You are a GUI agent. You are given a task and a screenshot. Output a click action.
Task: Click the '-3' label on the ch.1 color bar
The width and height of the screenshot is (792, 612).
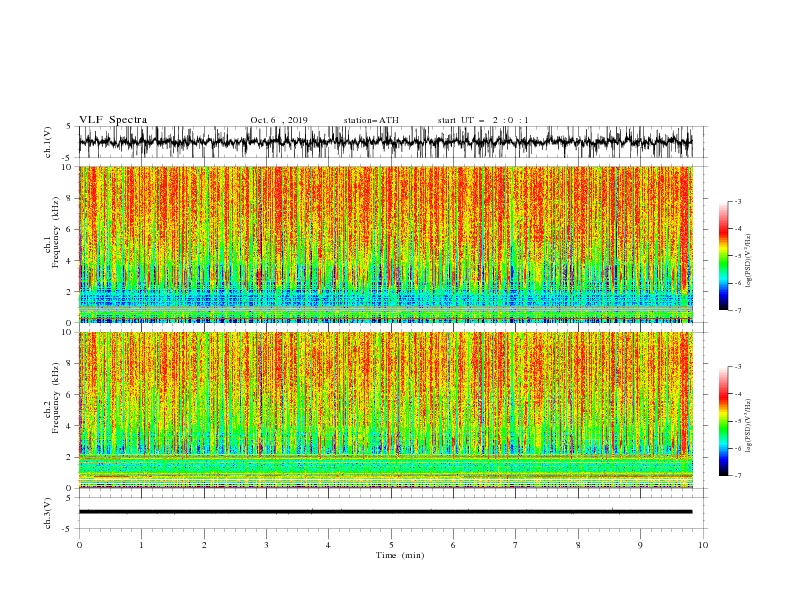(x=737, y=201)
